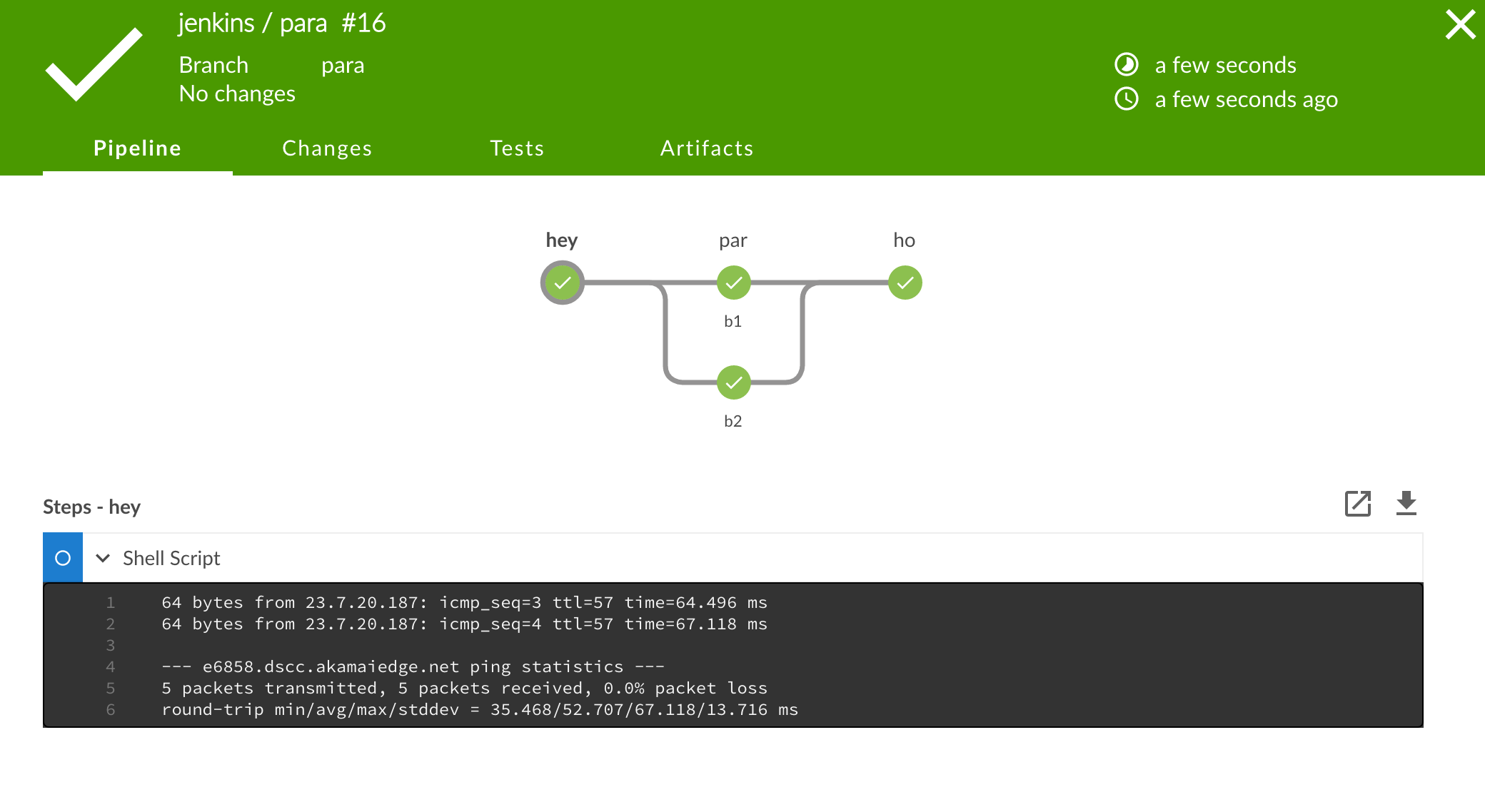Image resolution: width=1485 pixels, height=812 pixels.
Task: Switch to the Changes tab
Action: point(327,148)
